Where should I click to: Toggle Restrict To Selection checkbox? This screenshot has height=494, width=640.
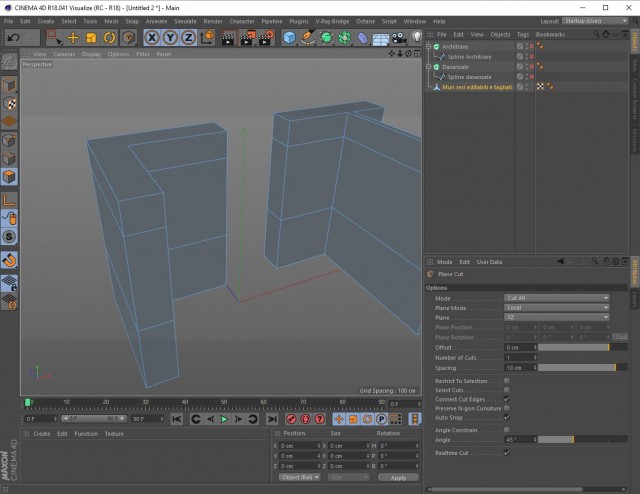[507, 381]
